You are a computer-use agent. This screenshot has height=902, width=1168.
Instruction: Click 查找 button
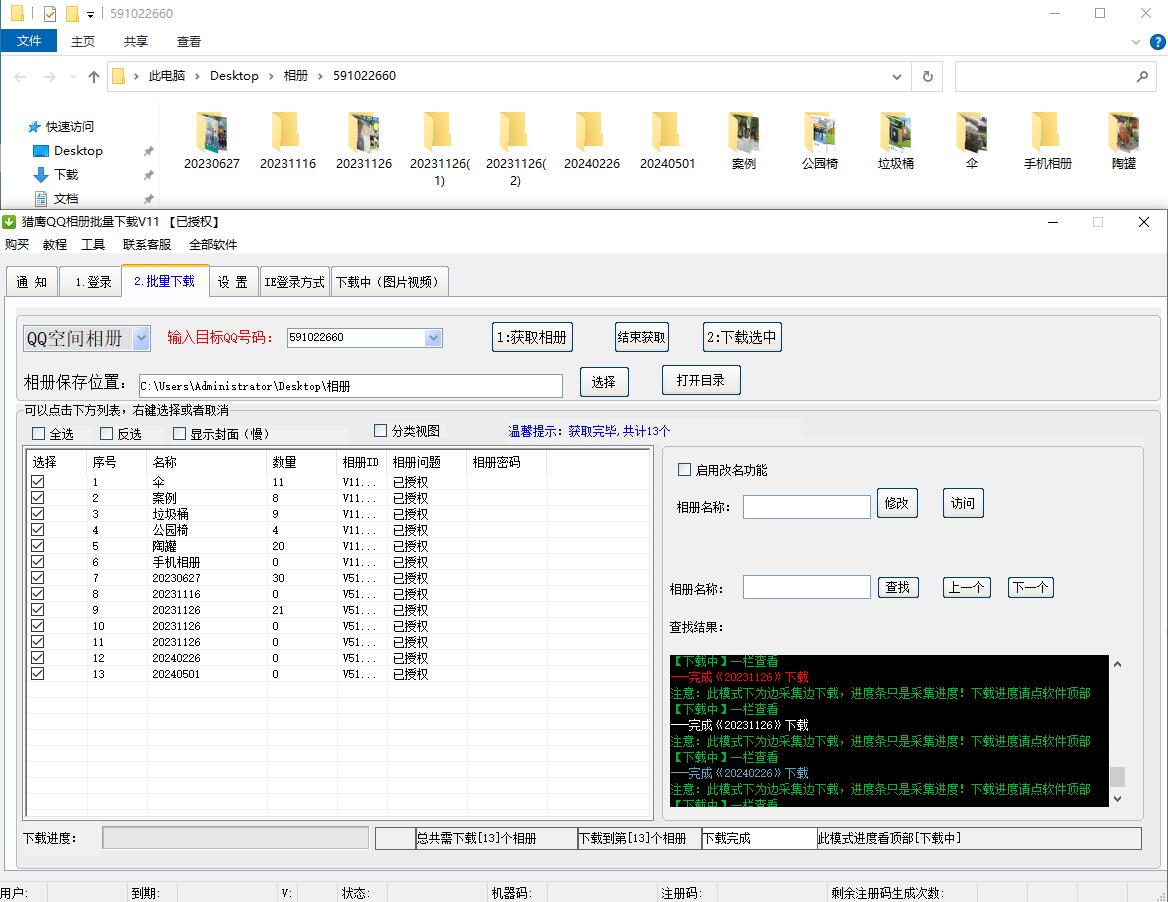tap(898, 587)
